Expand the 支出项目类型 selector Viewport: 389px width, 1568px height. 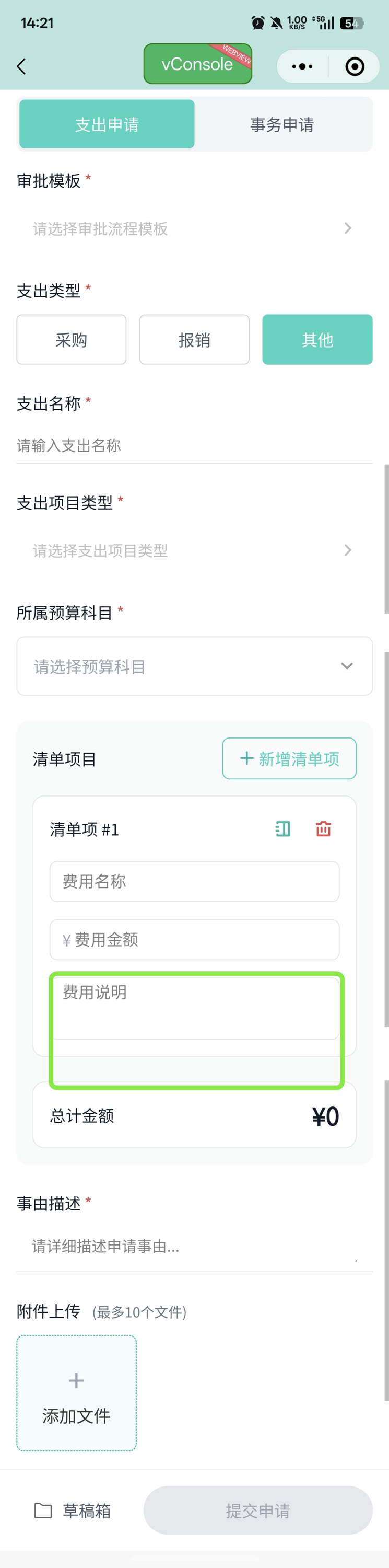pos(348,550)
